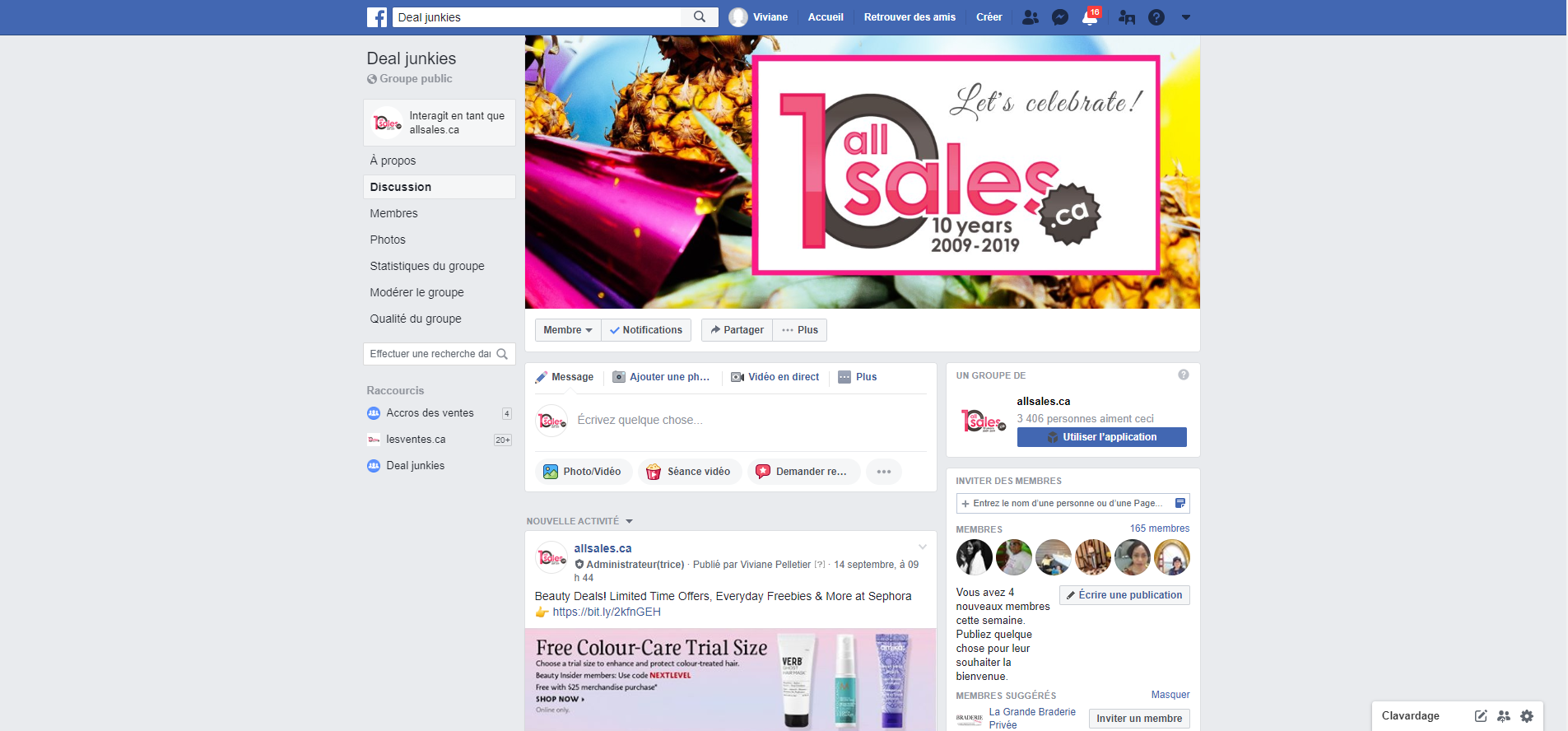Open the Plus button under cover photo

(x=800, y=330)
